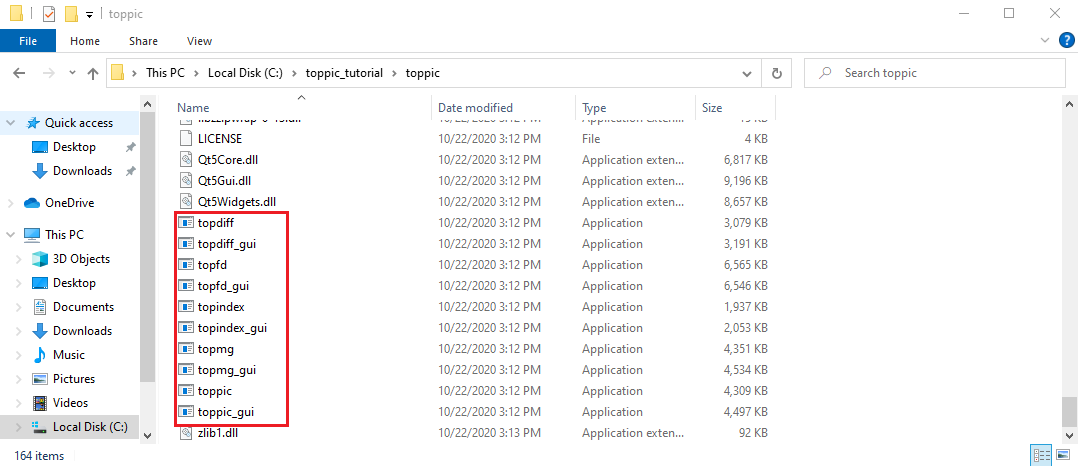The height and width of the screenshot is (466, 1078).
Task: Collapse the Quick access section
Action: (10, 123)
